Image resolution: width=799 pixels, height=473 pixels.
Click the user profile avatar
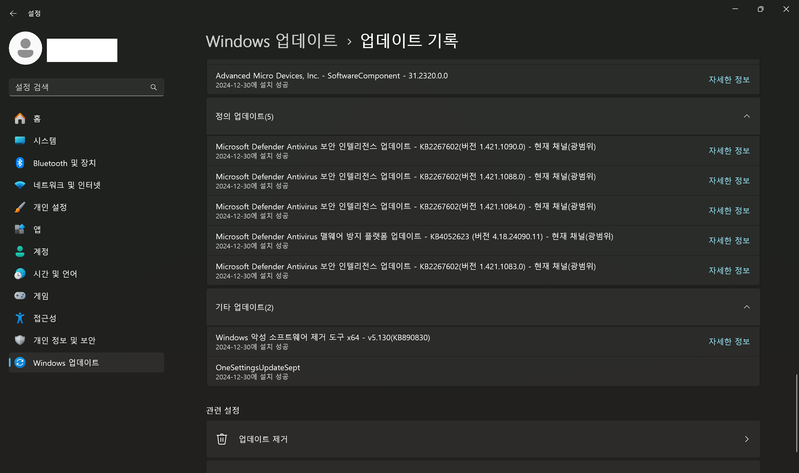pyautogui.click(x=25, y=48)
